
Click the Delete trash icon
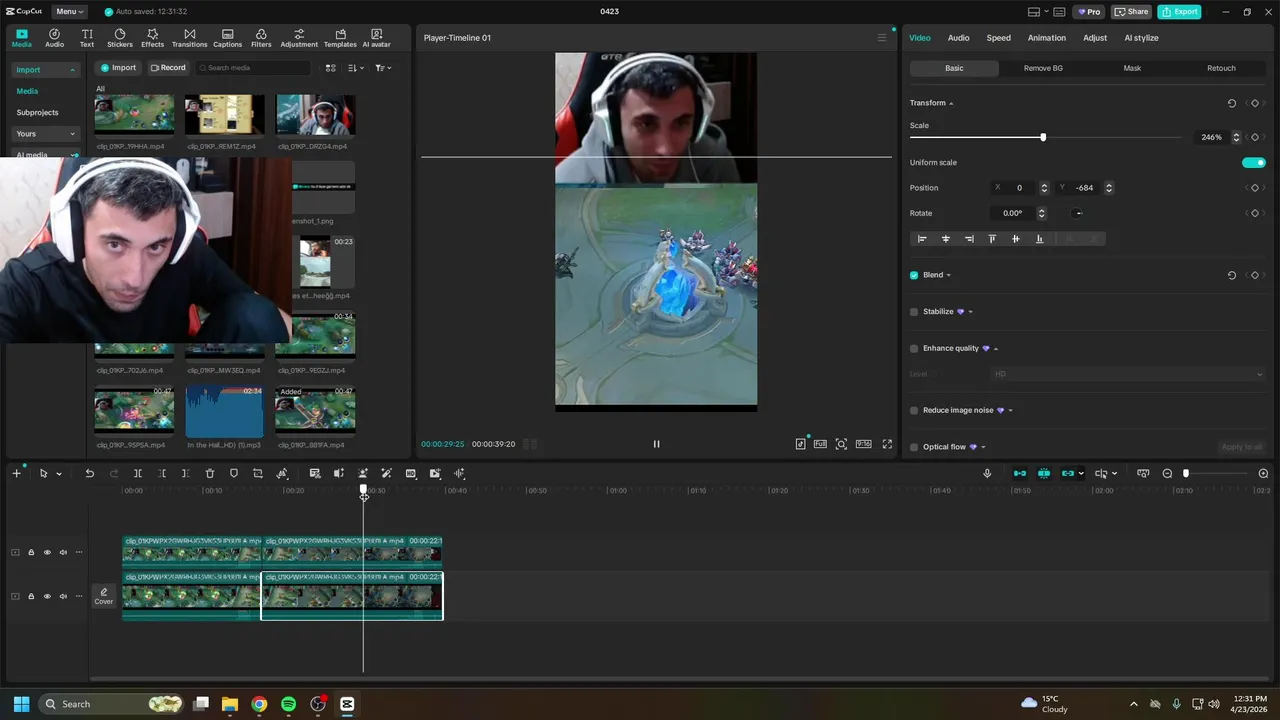(210, 473)
